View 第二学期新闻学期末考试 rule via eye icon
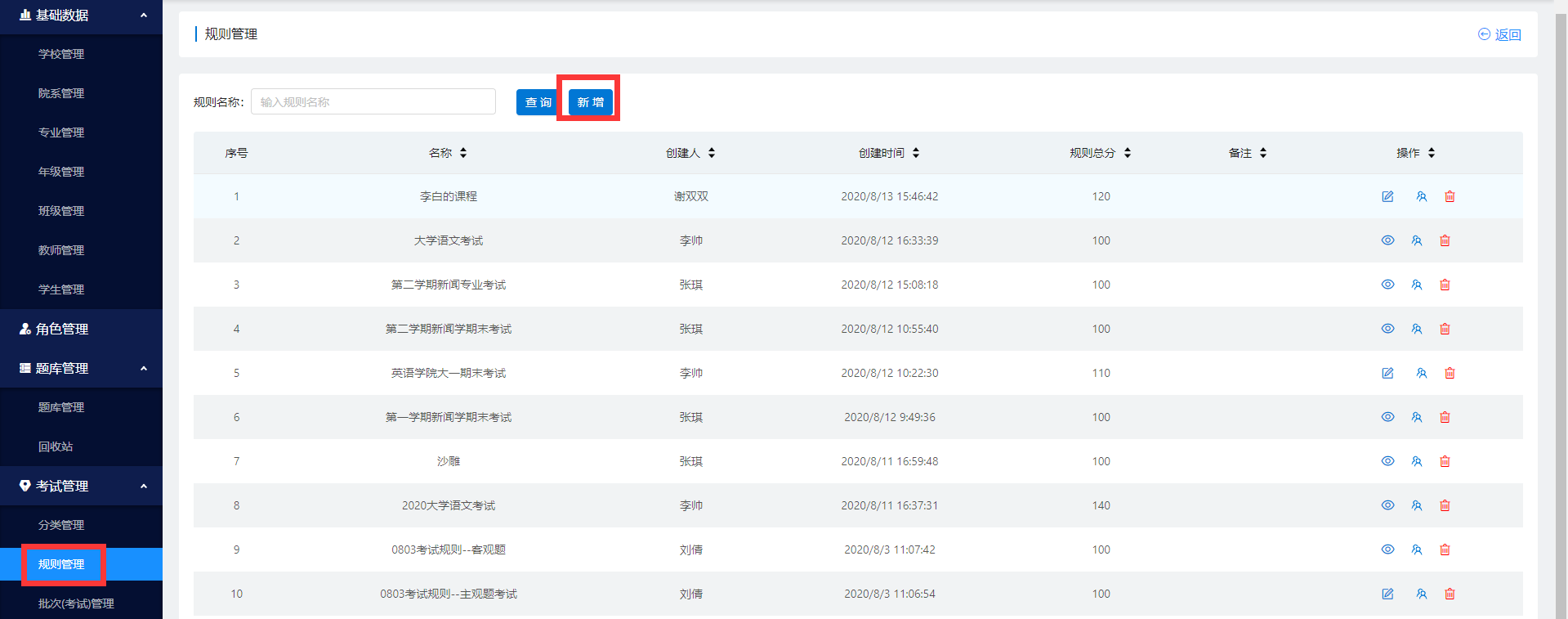Image resolution: width=1568 pixels, height=619 pixels. (x=1387, y=329)
